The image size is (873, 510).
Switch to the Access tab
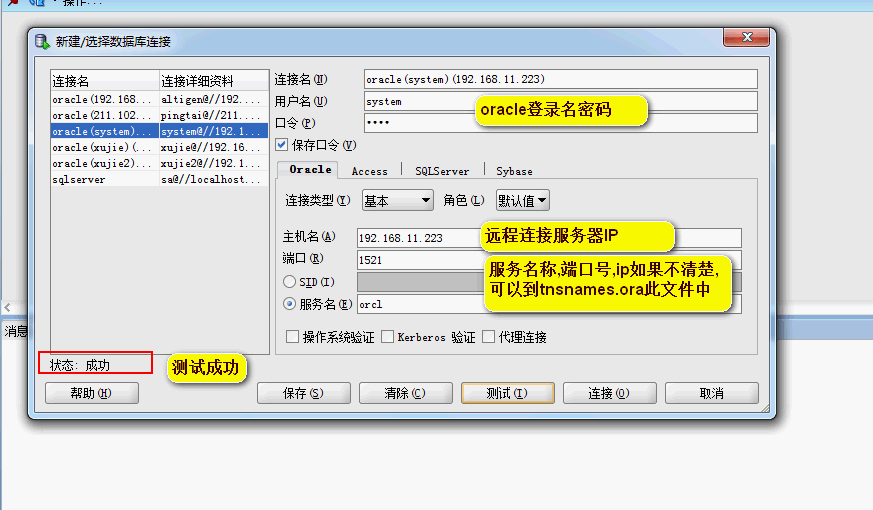370,171
